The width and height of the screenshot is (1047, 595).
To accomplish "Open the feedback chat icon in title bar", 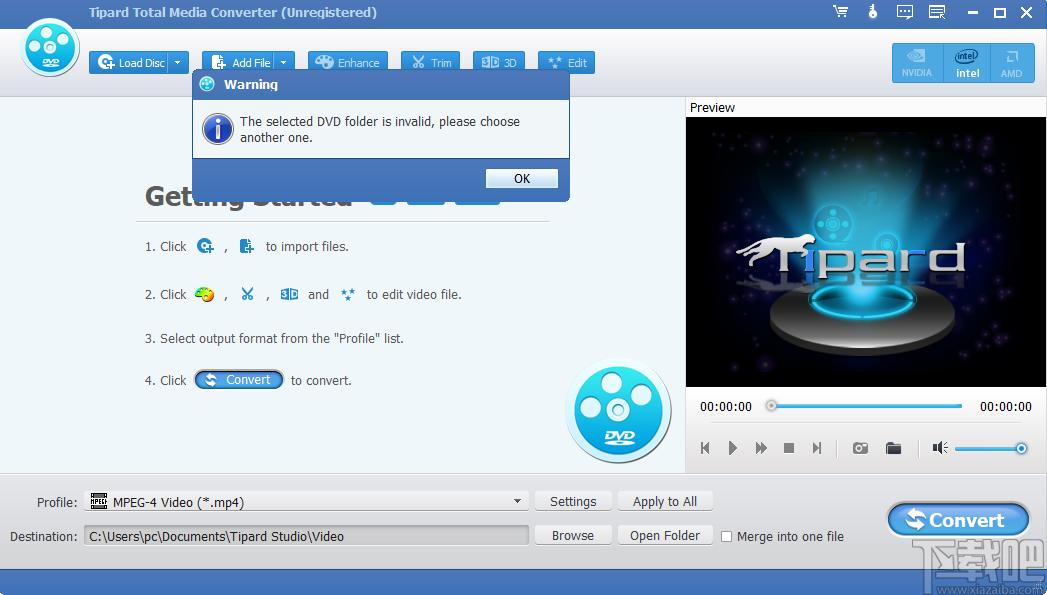I will [x=905, y=12].
